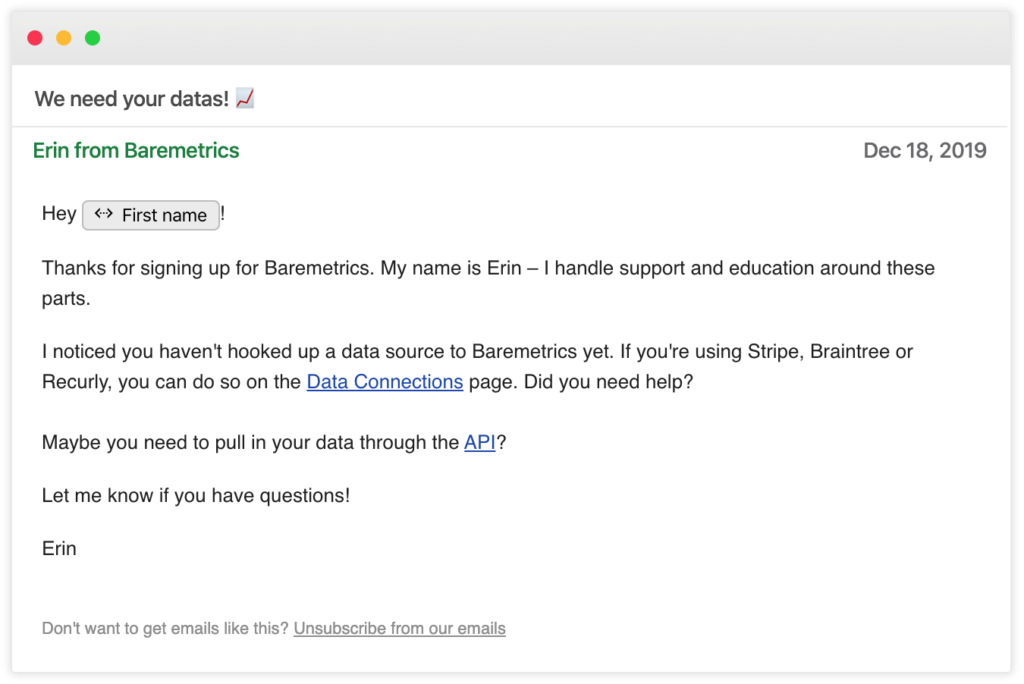1024x684 pixels.
Task: Click the Hey greeting word
Action: 59,214
